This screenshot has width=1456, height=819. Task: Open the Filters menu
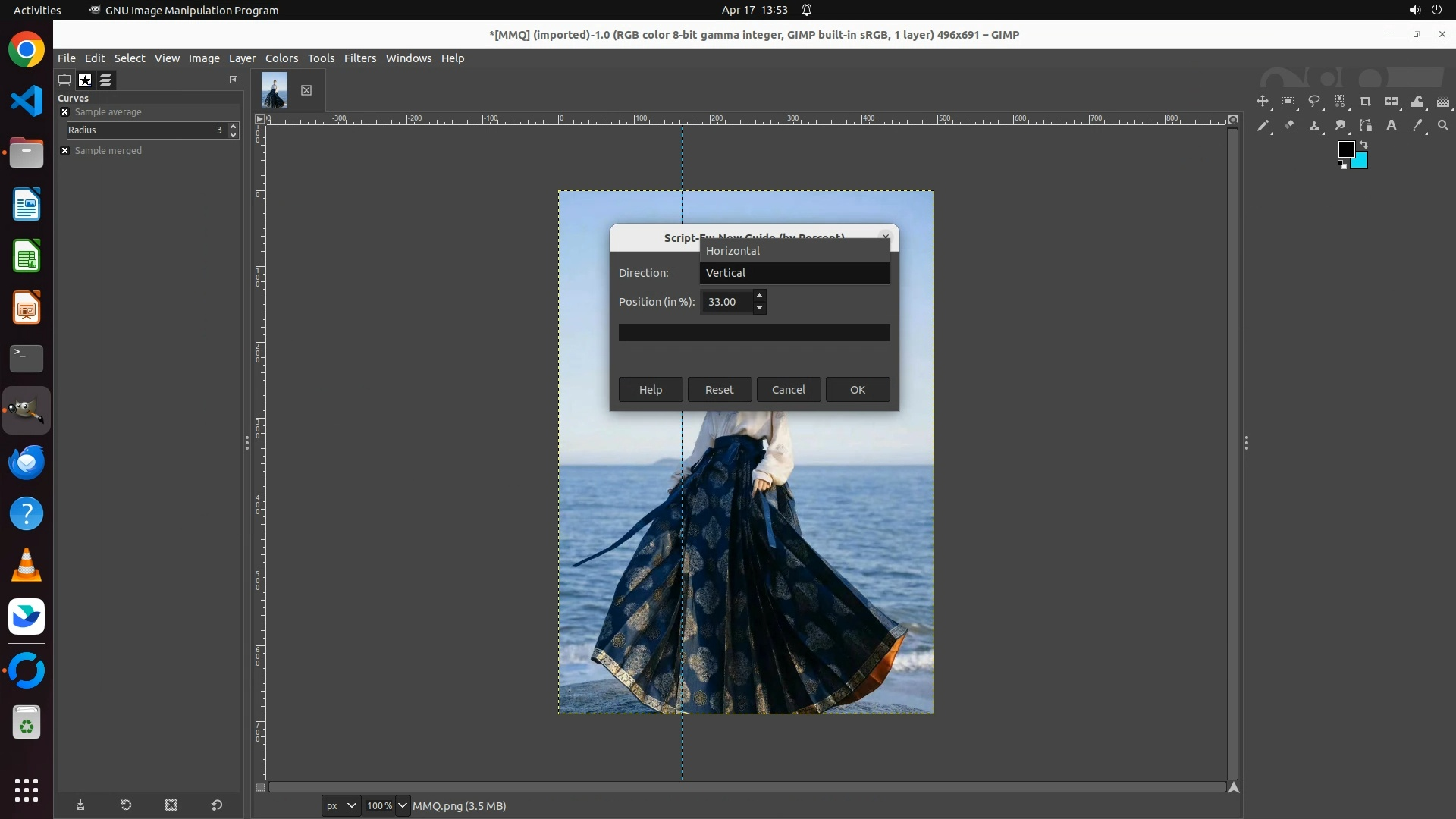coord(360,58)
